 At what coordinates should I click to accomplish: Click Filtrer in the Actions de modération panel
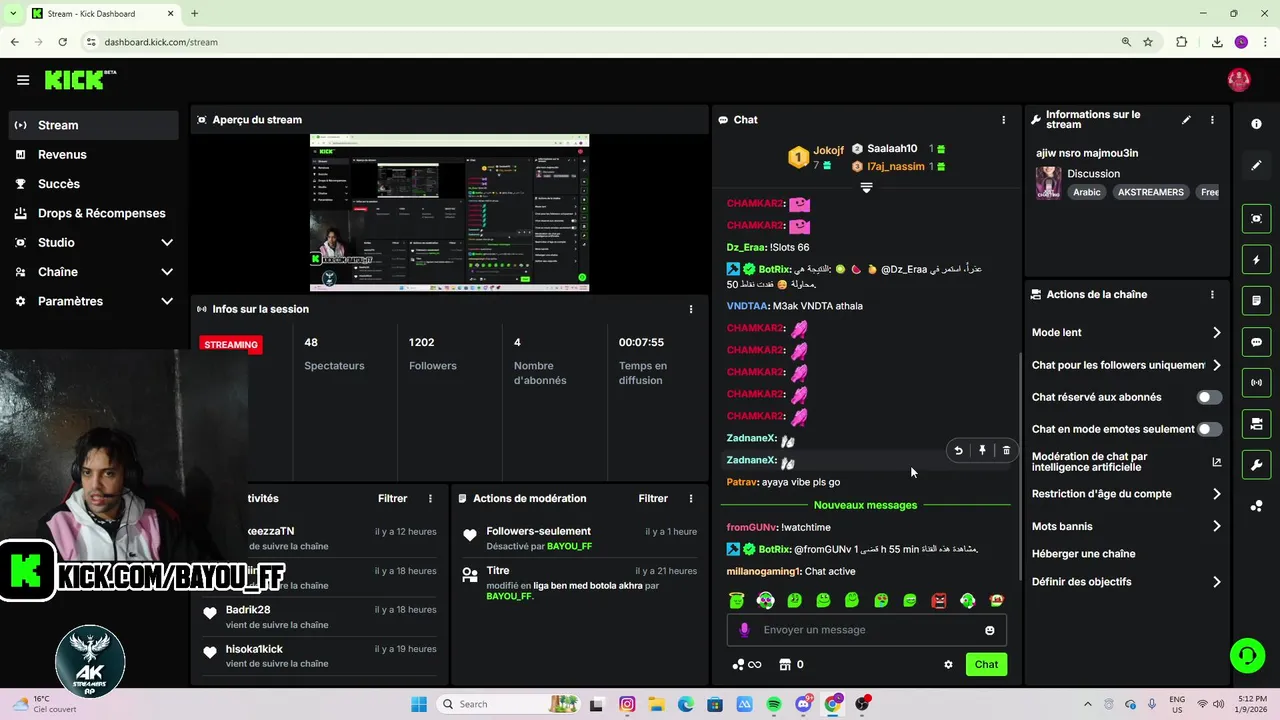coord(653,498)
